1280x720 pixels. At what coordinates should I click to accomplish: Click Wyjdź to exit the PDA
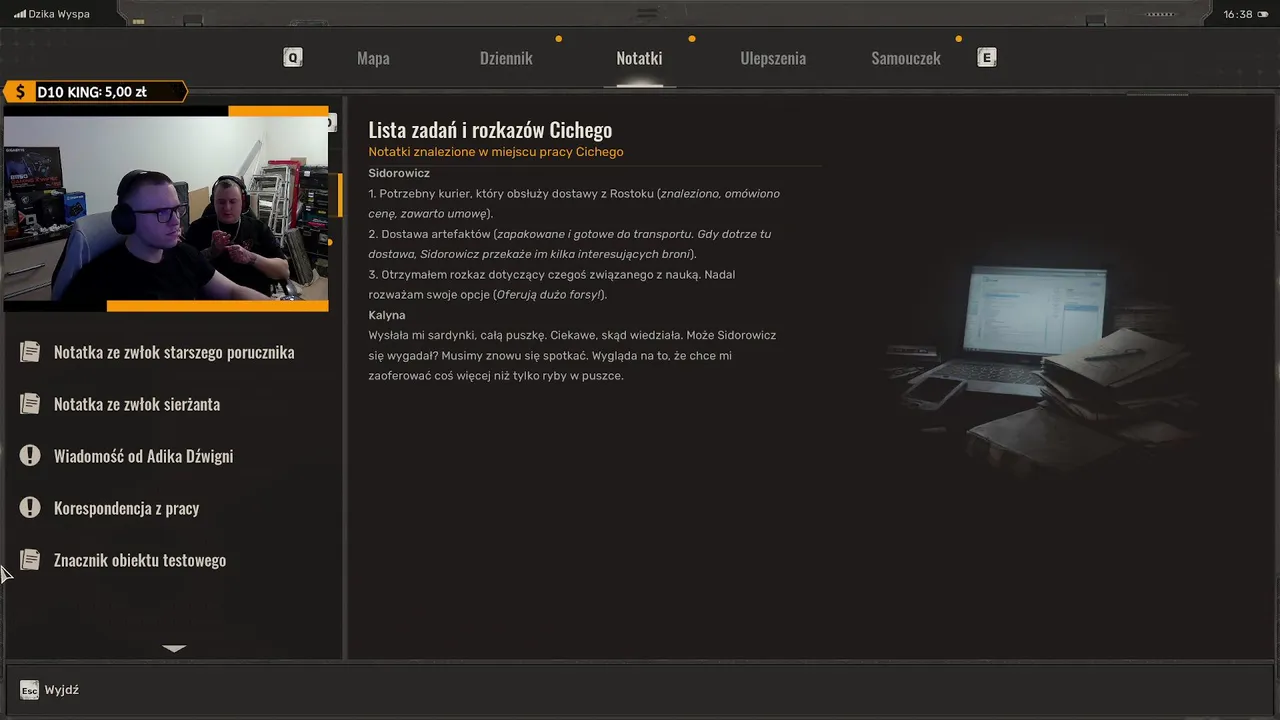(x=62, y=690)
